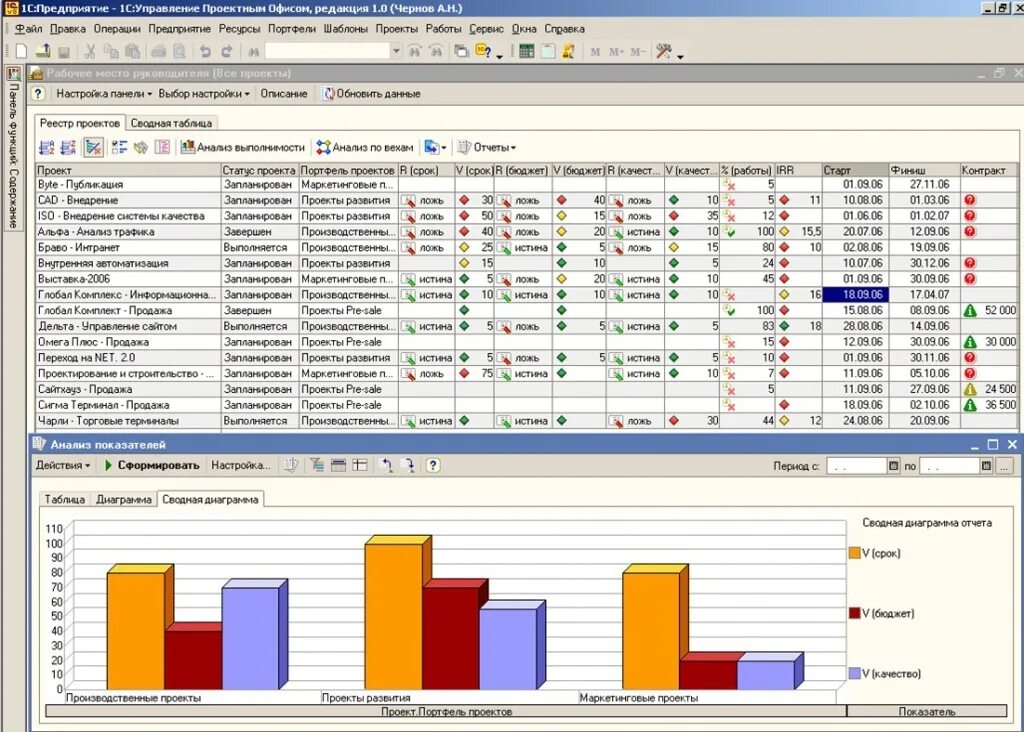
Task: Toggle the filter icon in registry toolbar
Action: tap(93, 148)
